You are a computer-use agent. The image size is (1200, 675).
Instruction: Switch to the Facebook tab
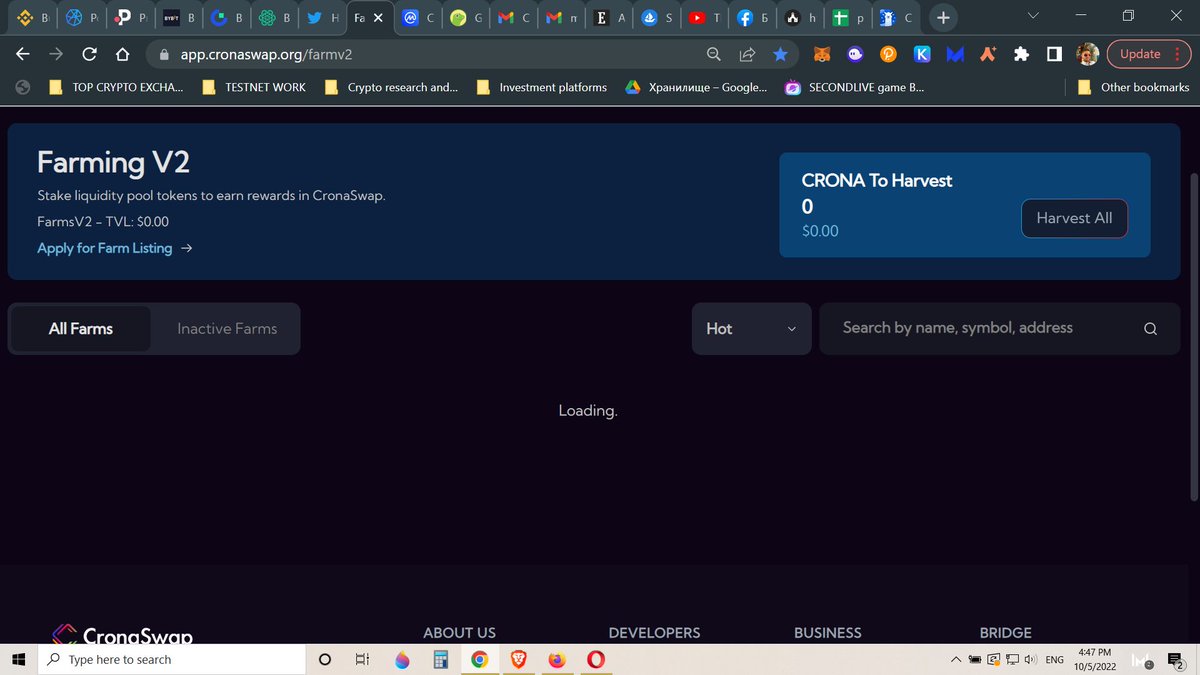pyautogui.click(x=754, y=18)
